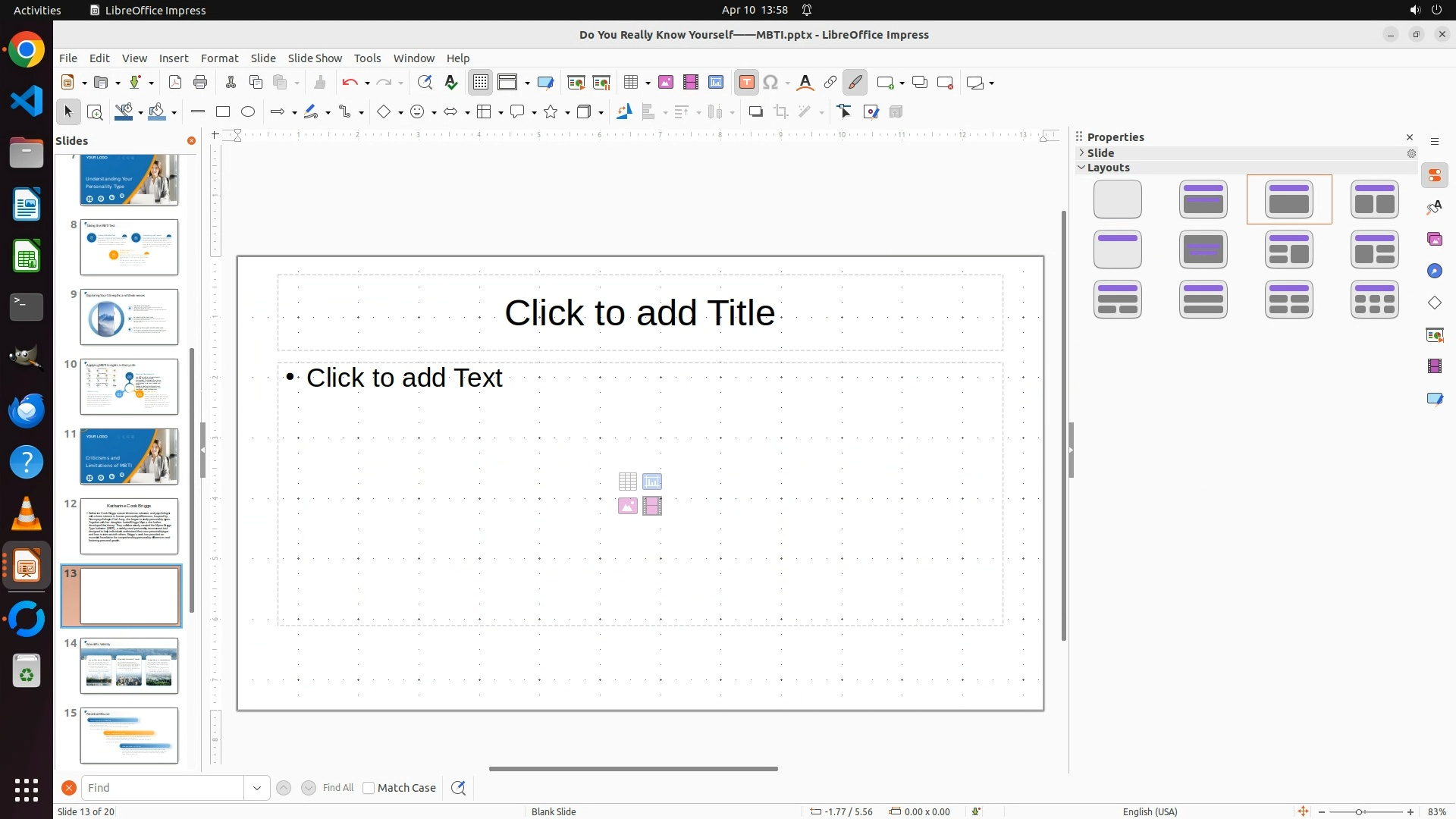Image resolution: width=1456 pixels, height=819 pixels.
Task: Collapse the Layouts section
Action: (x=1082, y=168)
